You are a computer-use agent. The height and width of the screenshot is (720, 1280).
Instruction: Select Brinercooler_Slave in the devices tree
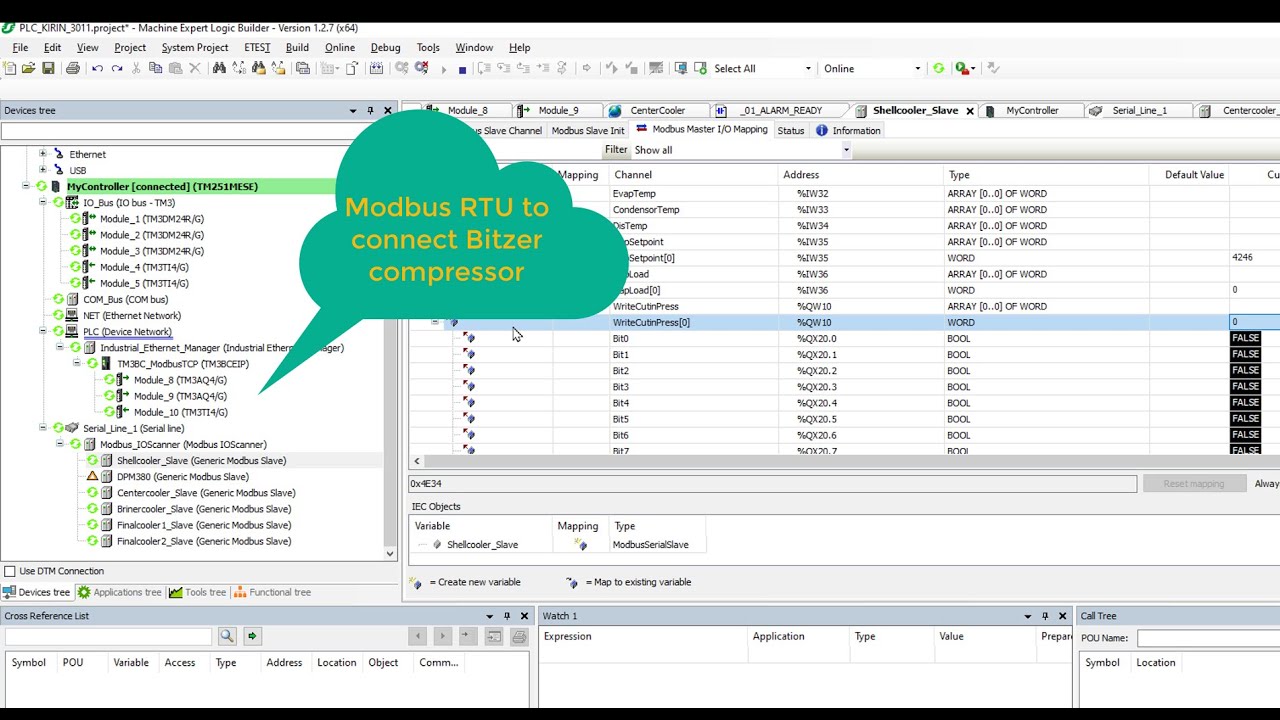[204, 509]
